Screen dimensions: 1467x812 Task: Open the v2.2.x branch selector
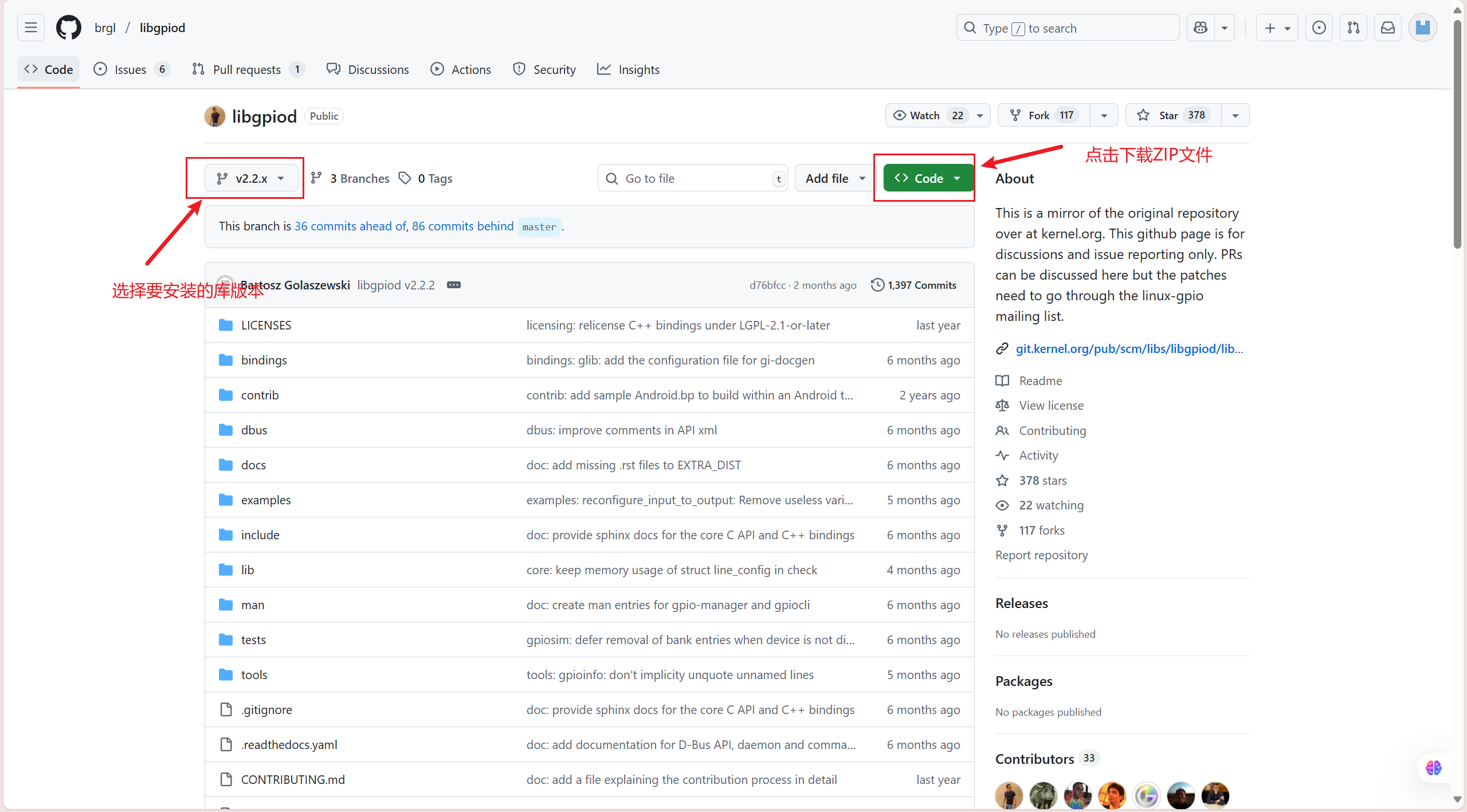[251, 178]
